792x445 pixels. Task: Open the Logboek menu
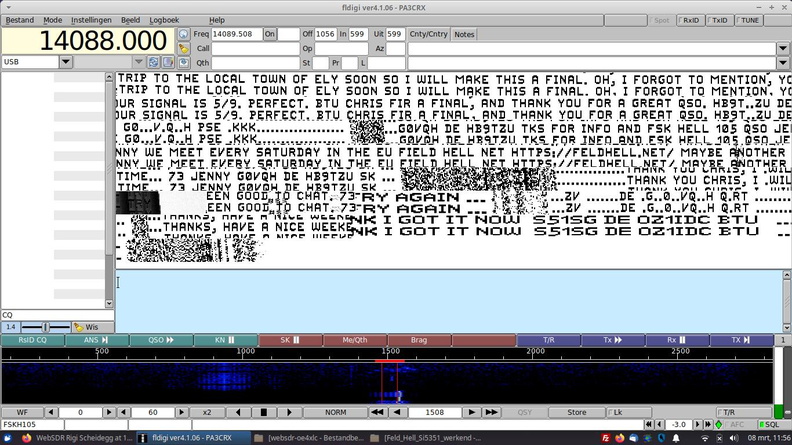click(164, 20)
